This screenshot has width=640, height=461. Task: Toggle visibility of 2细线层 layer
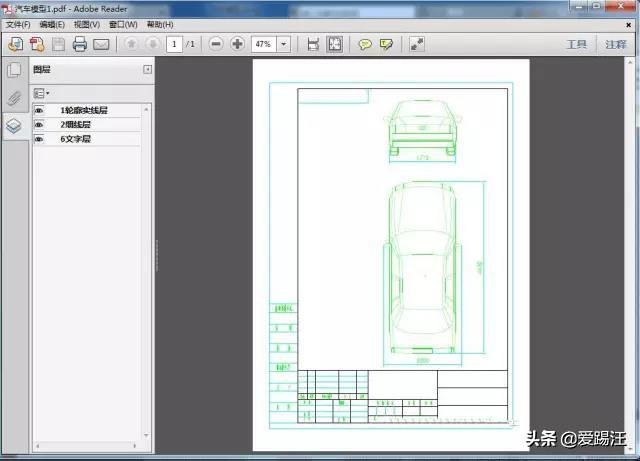coord(40,125)
